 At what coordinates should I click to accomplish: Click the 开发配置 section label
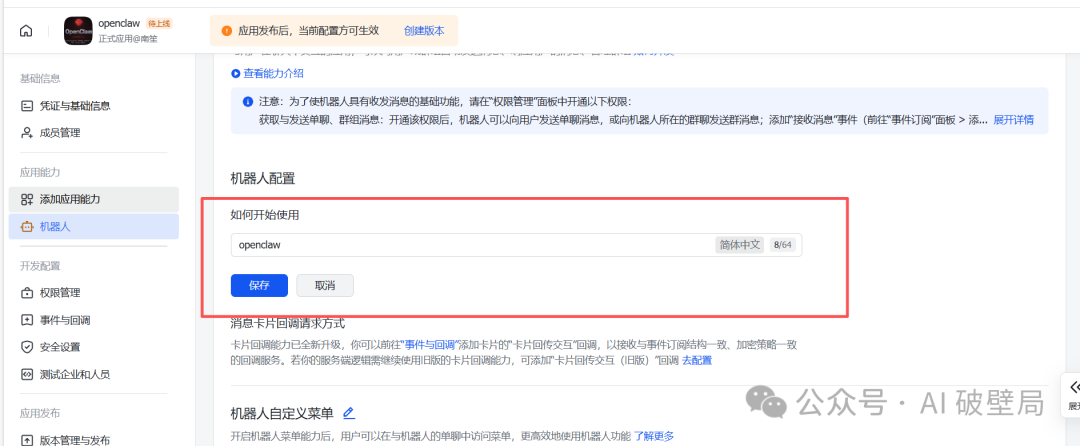tap(40, 266)
